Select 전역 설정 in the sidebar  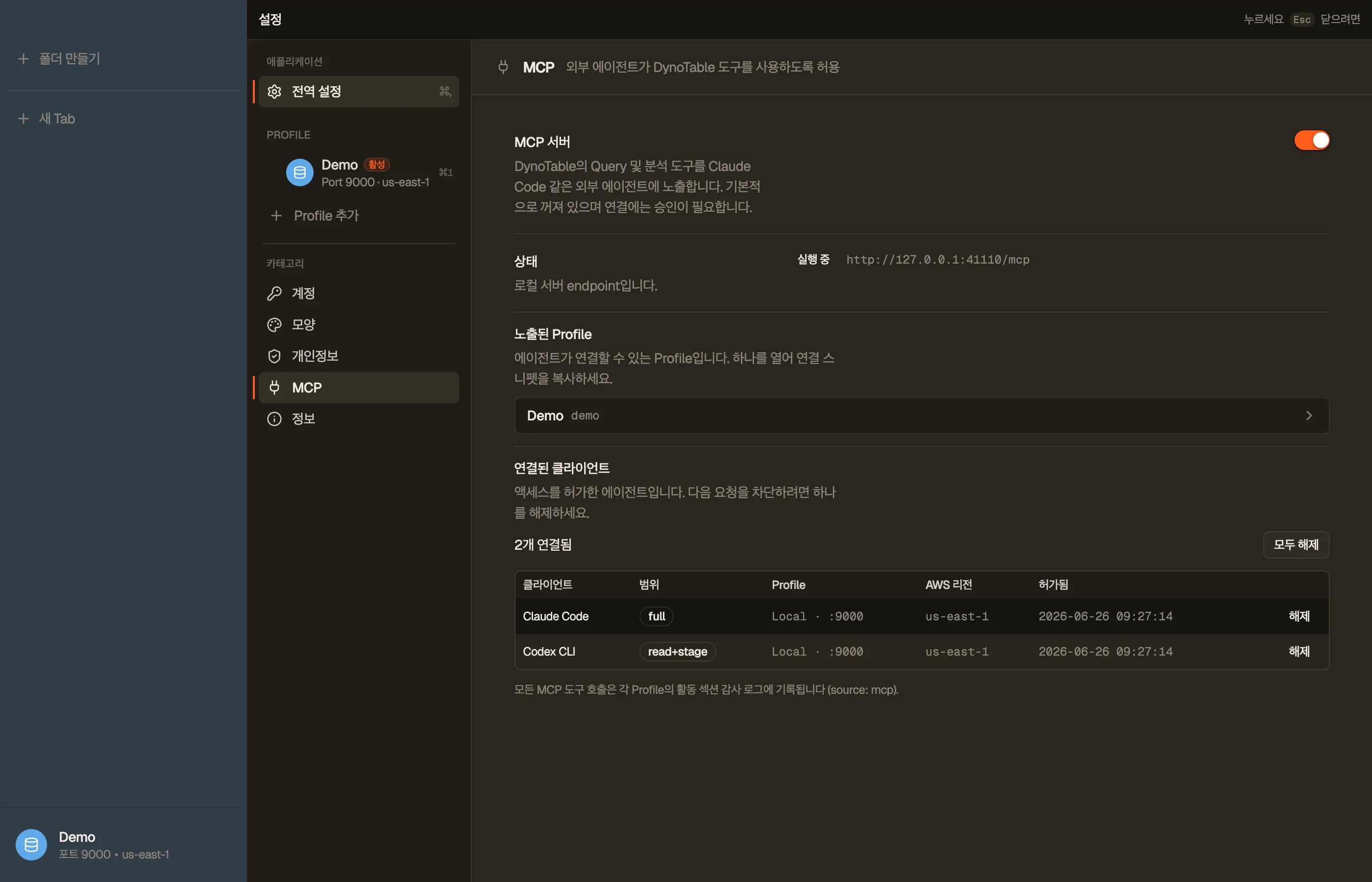click(x=359, y=92)
